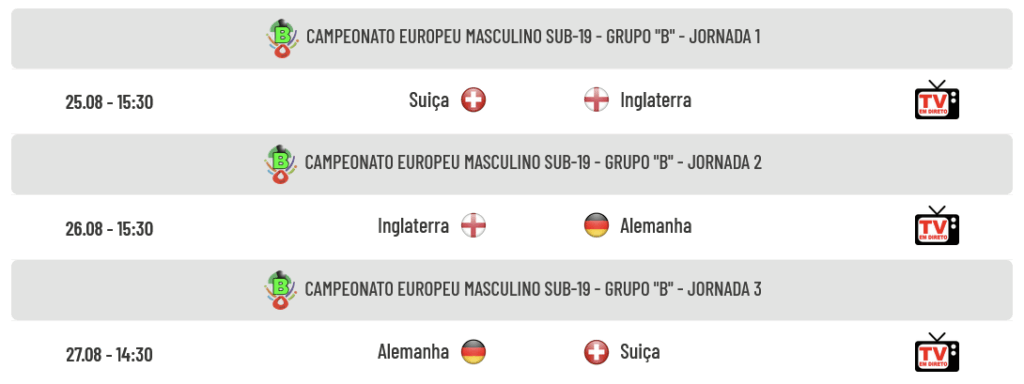Click England flag in the 26.08 match
Viewport: 1024px width, 384px height.
pyautogui.click(x=473, y=226)
